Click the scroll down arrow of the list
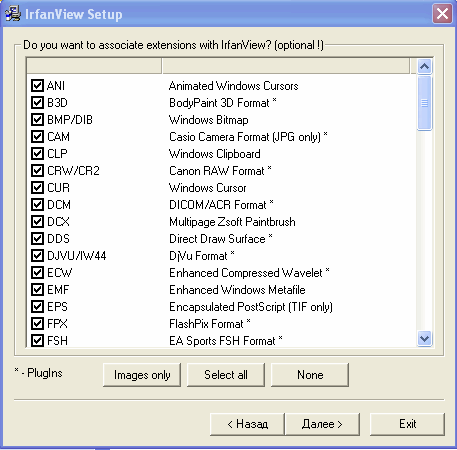Screen dimensions: 457x450 click(x=424, y=339)
